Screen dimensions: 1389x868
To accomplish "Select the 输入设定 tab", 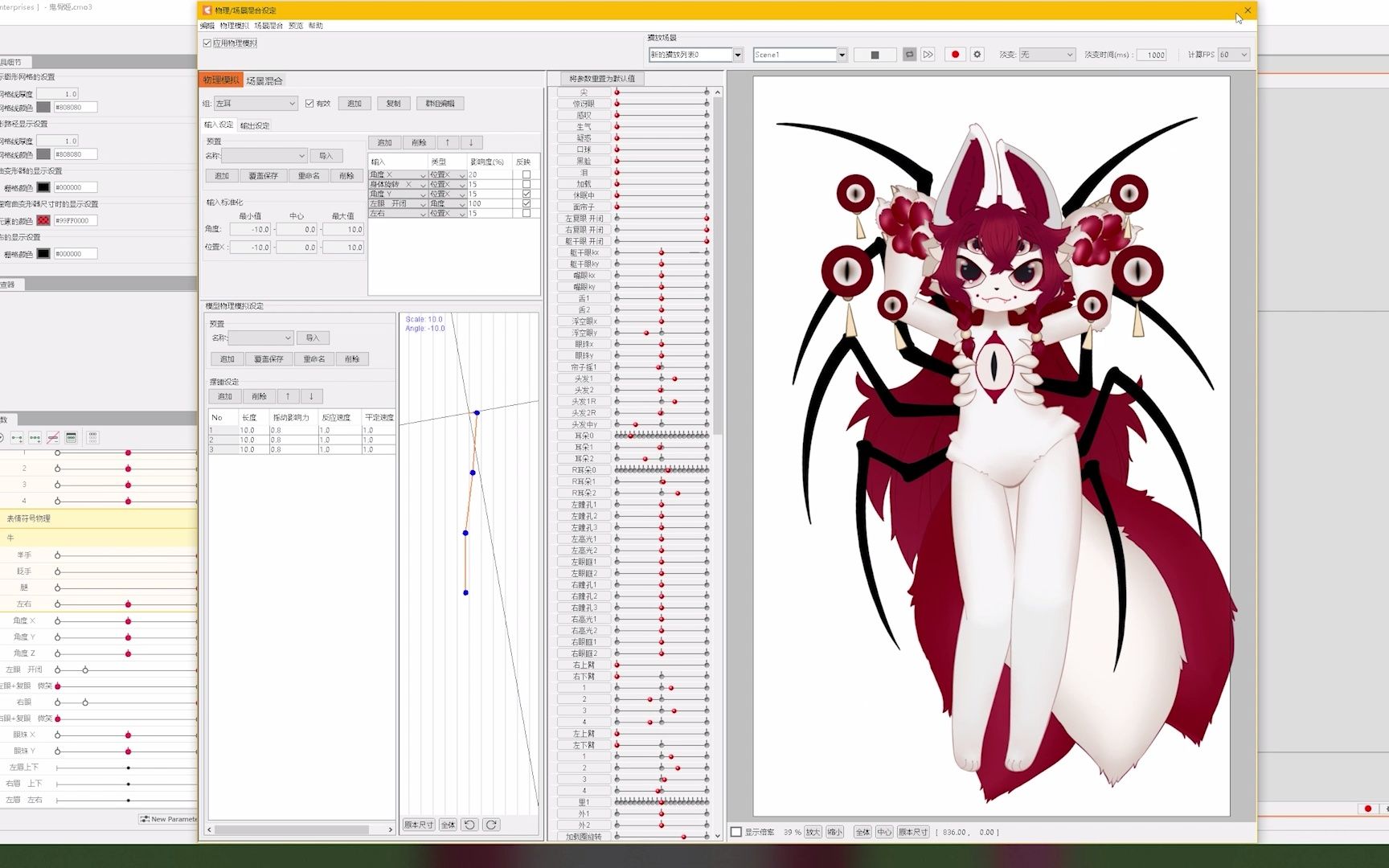I will [x=218, y=125].
